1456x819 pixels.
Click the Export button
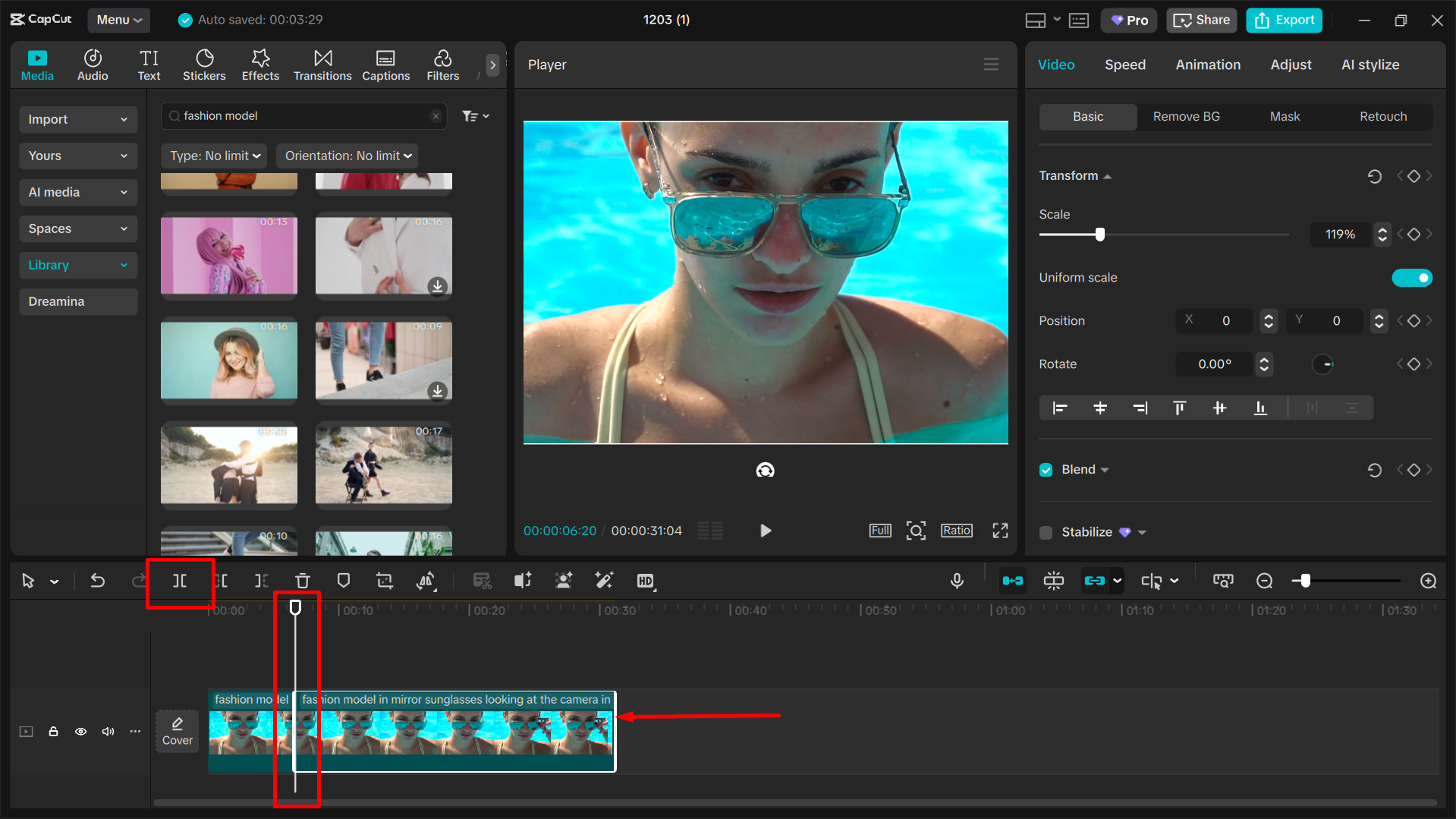pyautogui.click(x=1283, y=20)
